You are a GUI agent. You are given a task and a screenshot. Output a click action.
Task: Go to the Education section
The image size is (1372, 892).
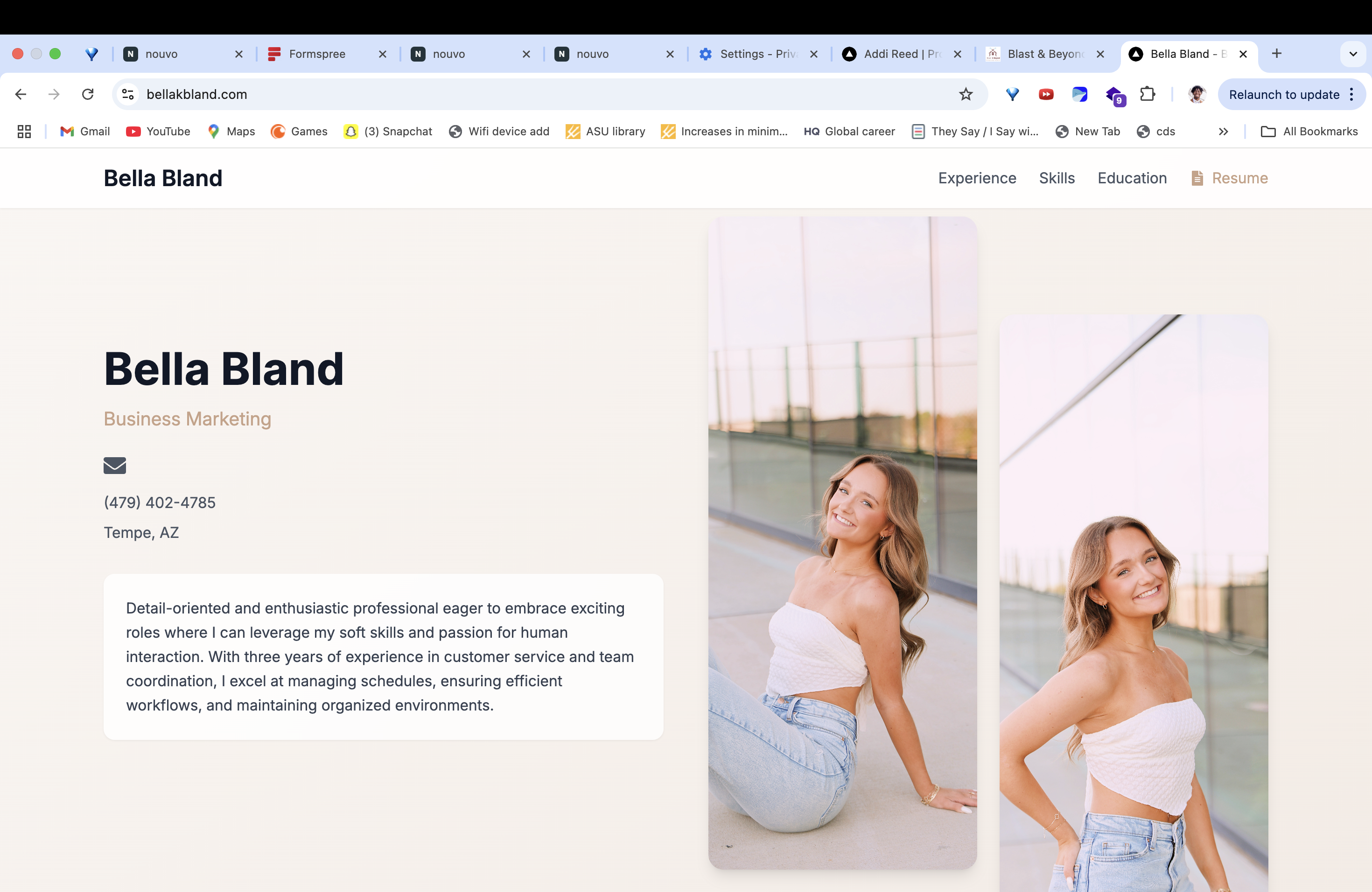pos(1132,178)
